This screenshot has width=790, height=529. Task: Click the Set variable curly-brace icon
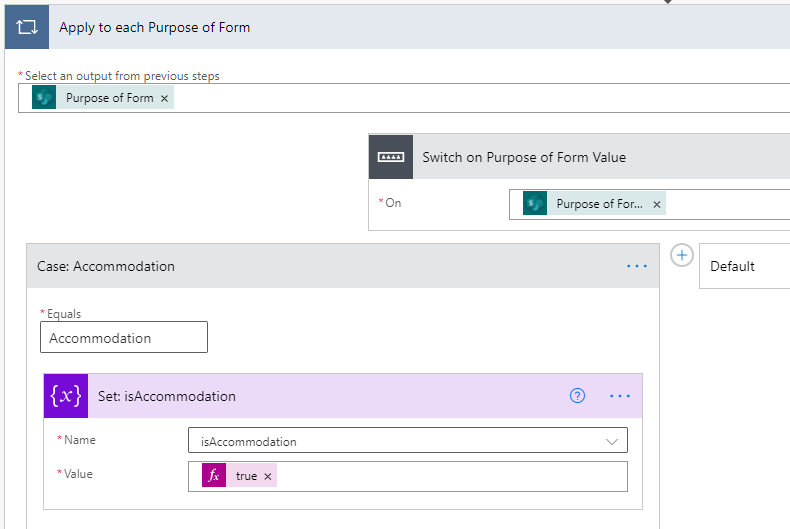click(x=66, y=396)
